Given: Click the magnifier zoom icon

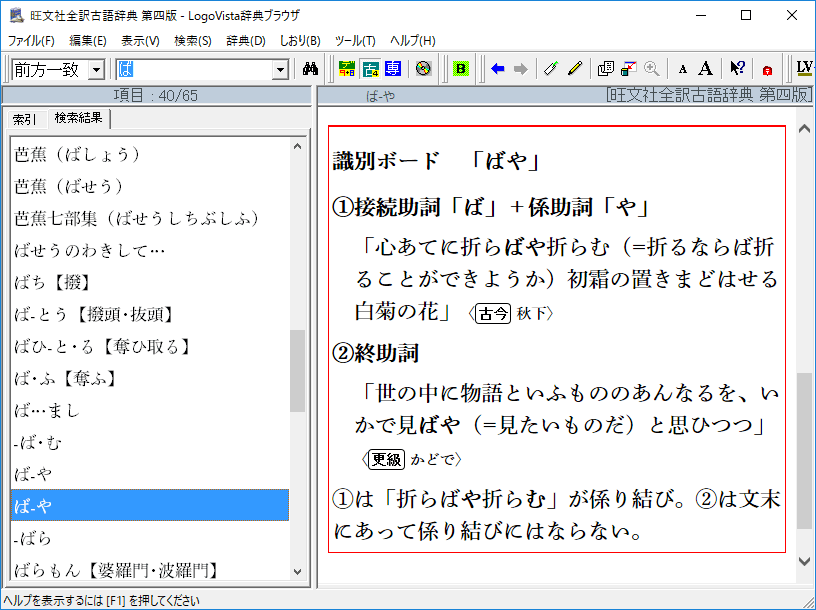Looking at the screenshot, I should point(651,69).
